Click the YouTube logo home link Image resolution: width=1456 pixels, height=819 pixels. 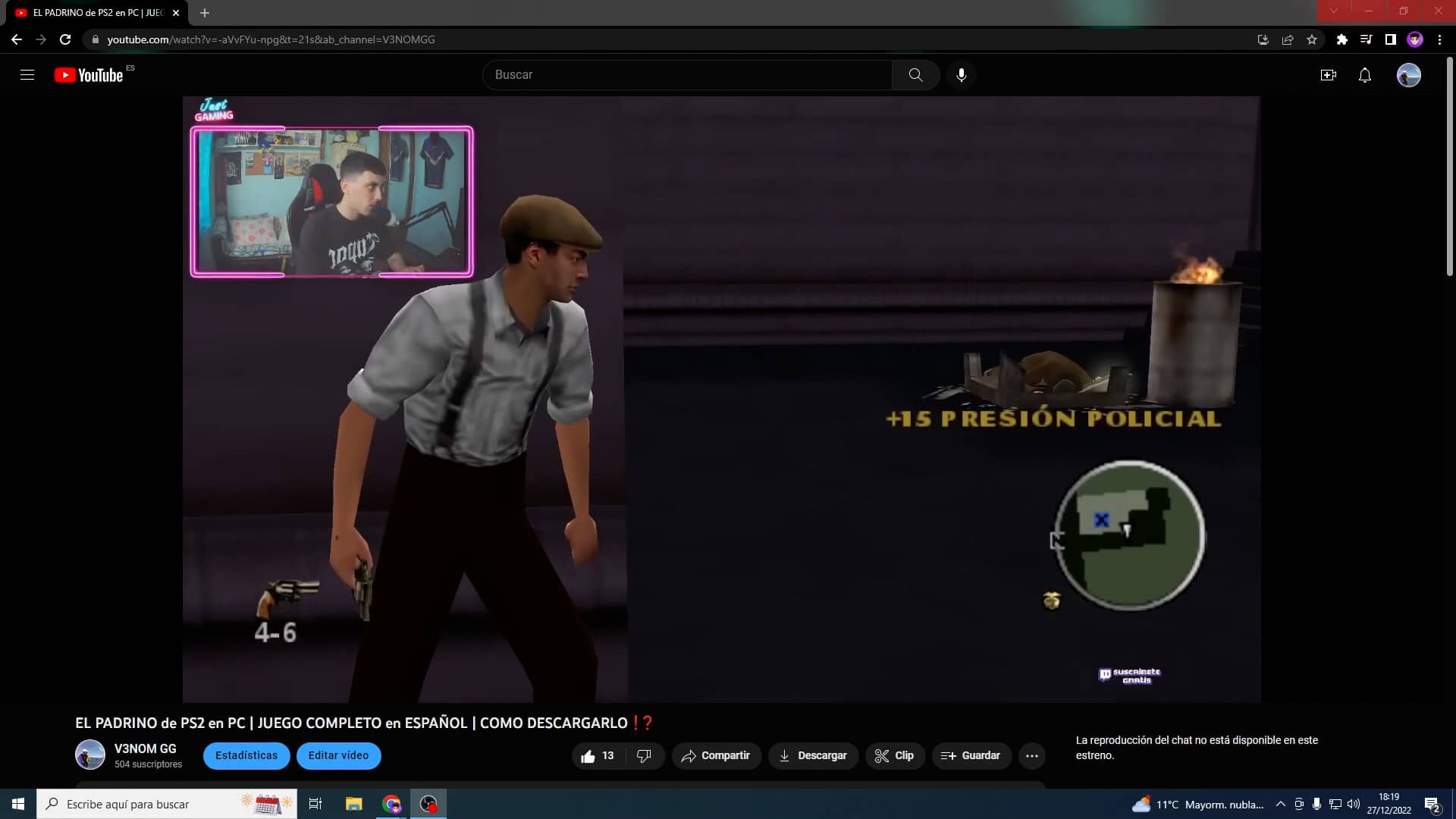(x=89, y=75)
